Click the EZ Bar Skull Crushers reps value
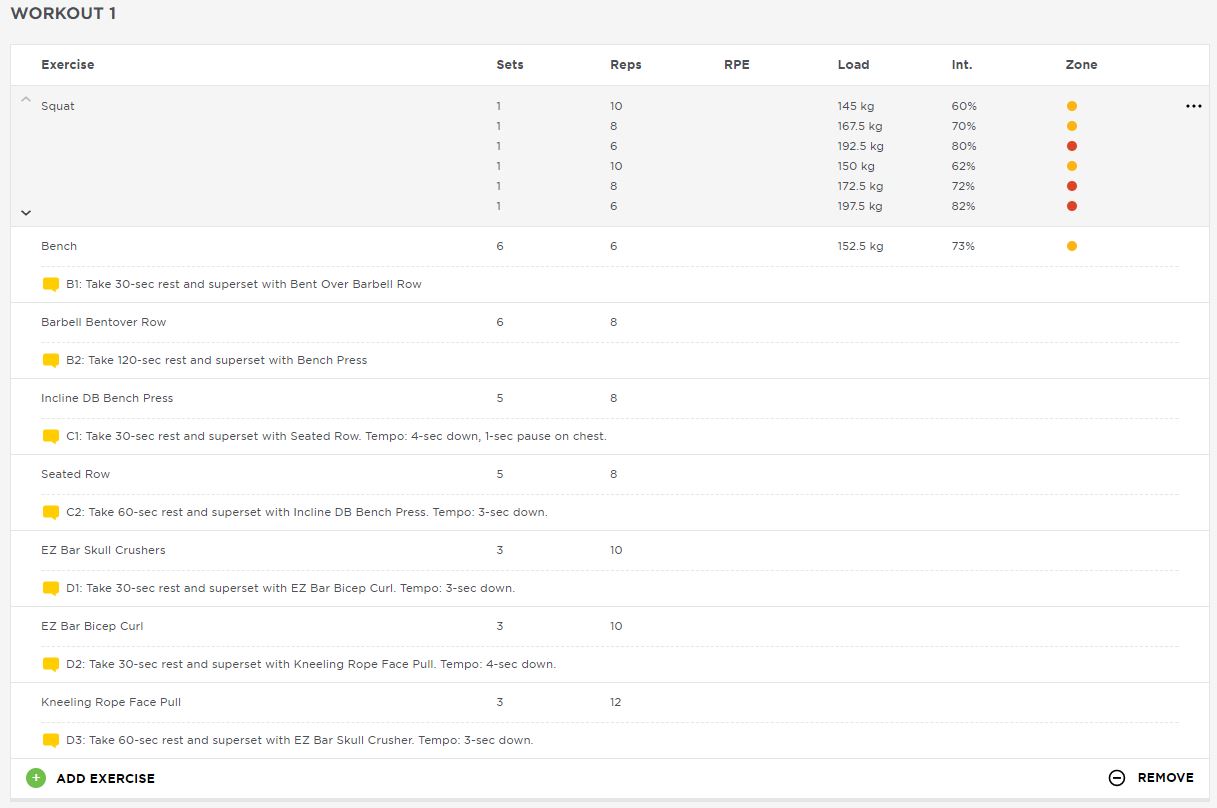 (x=616, y=550)
